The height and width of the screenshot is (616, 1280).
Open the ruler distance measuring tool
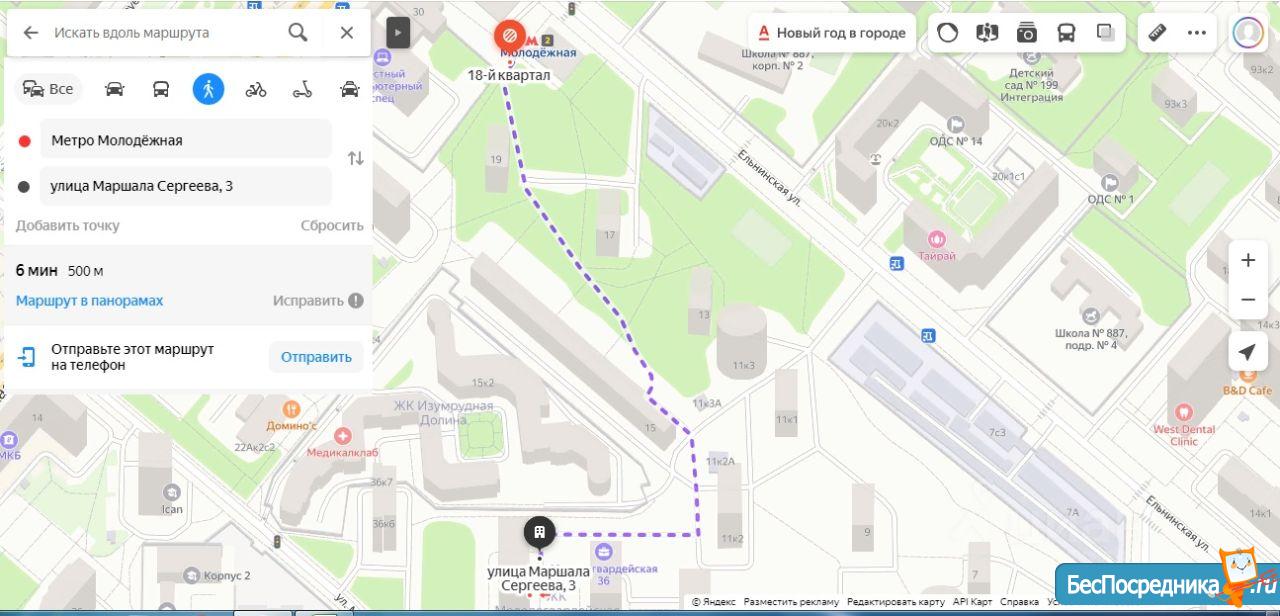pyautogui.click(x=1157, y=32)
